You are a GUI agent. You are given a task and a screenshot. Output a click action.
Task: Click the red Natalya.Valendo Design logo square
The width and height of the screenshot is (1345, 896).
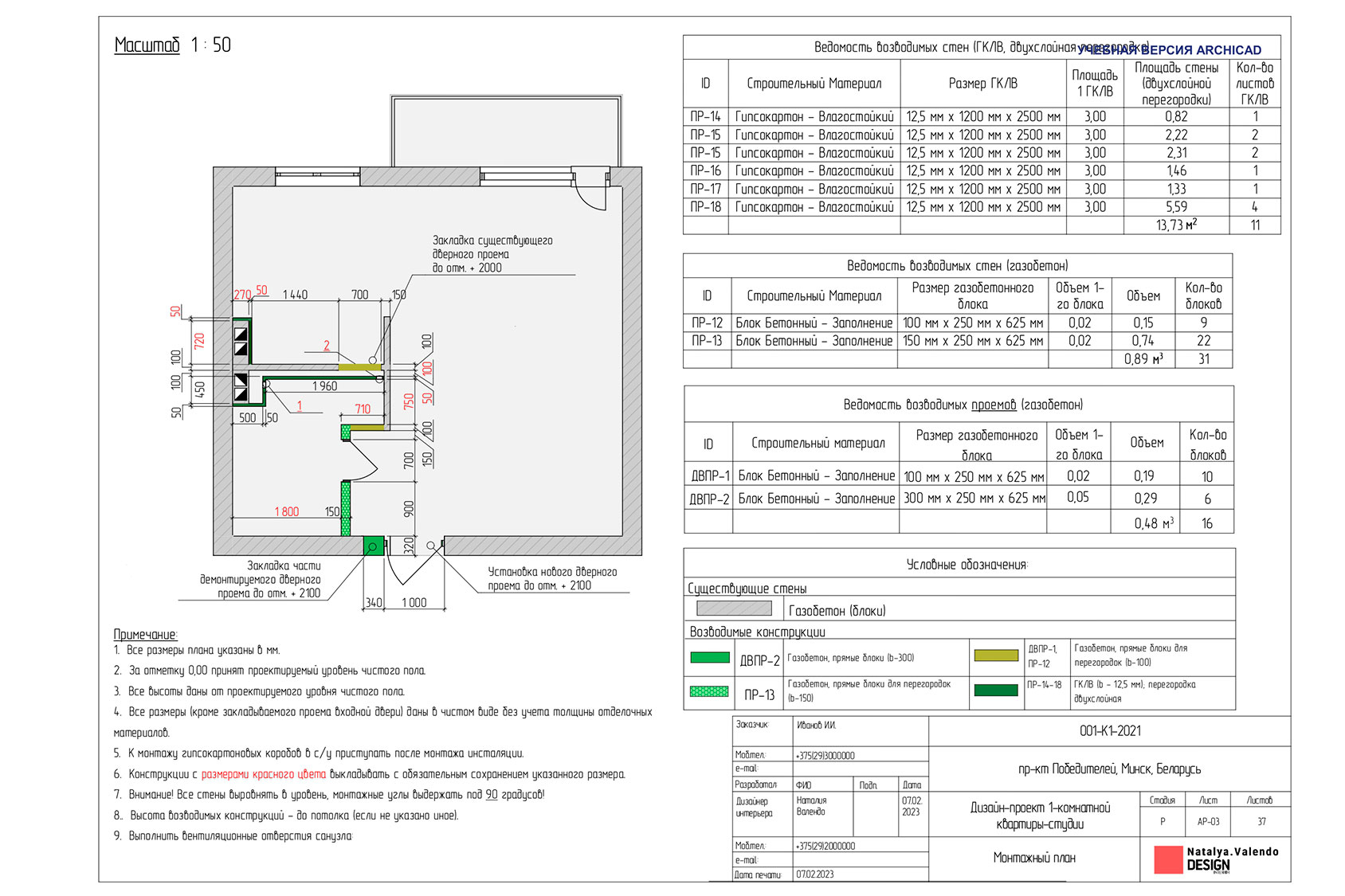[1169, 860]
